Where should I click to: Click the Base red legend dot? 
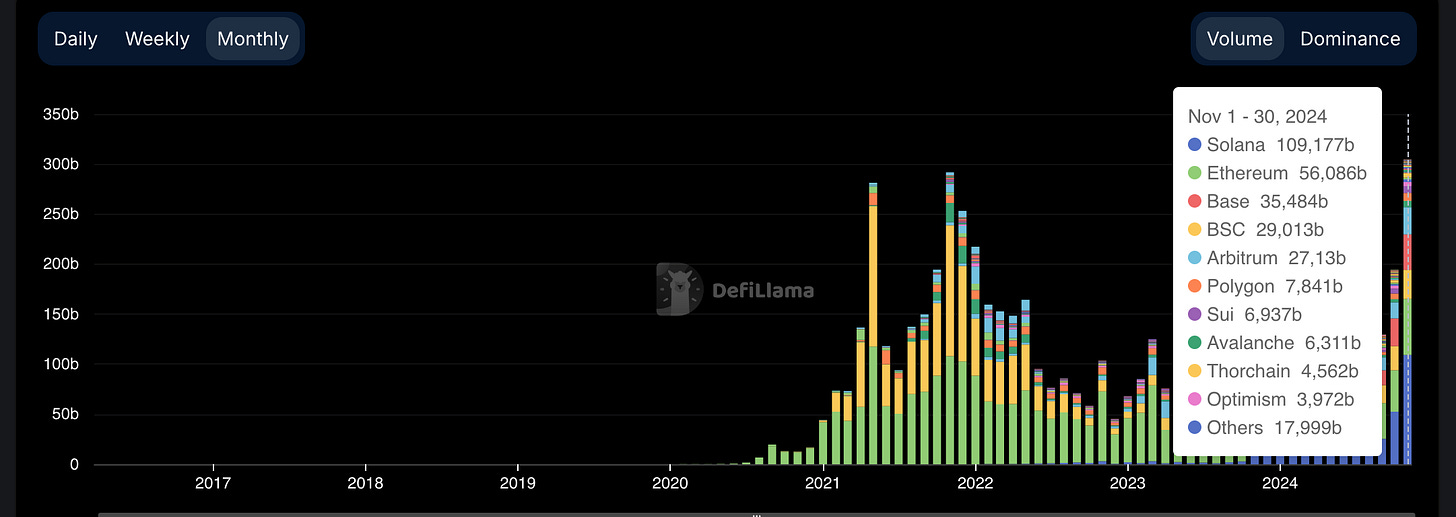(1194, 201)
